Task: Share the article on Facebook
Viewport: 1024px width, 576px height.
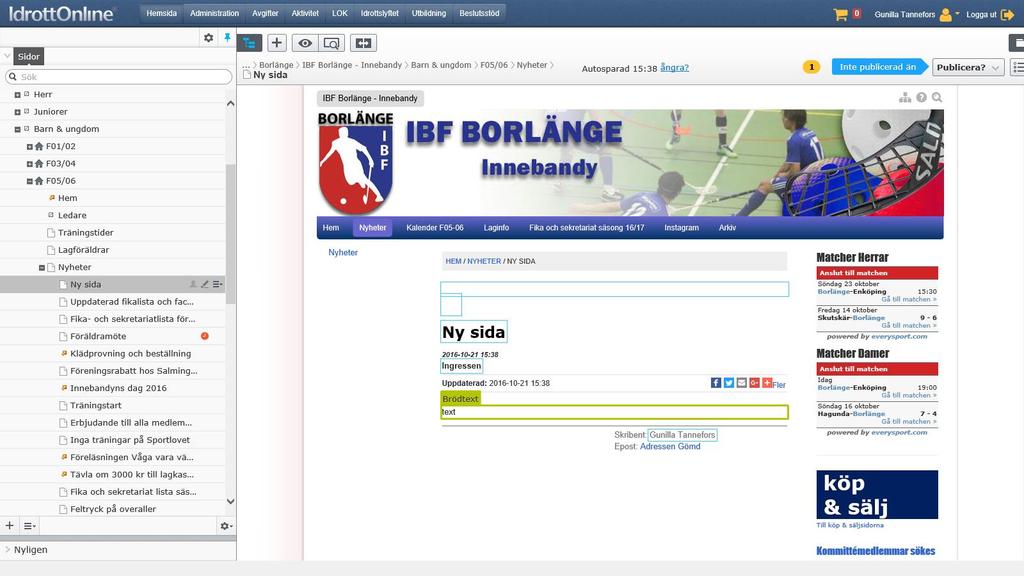Action: [x=716, y=383]
